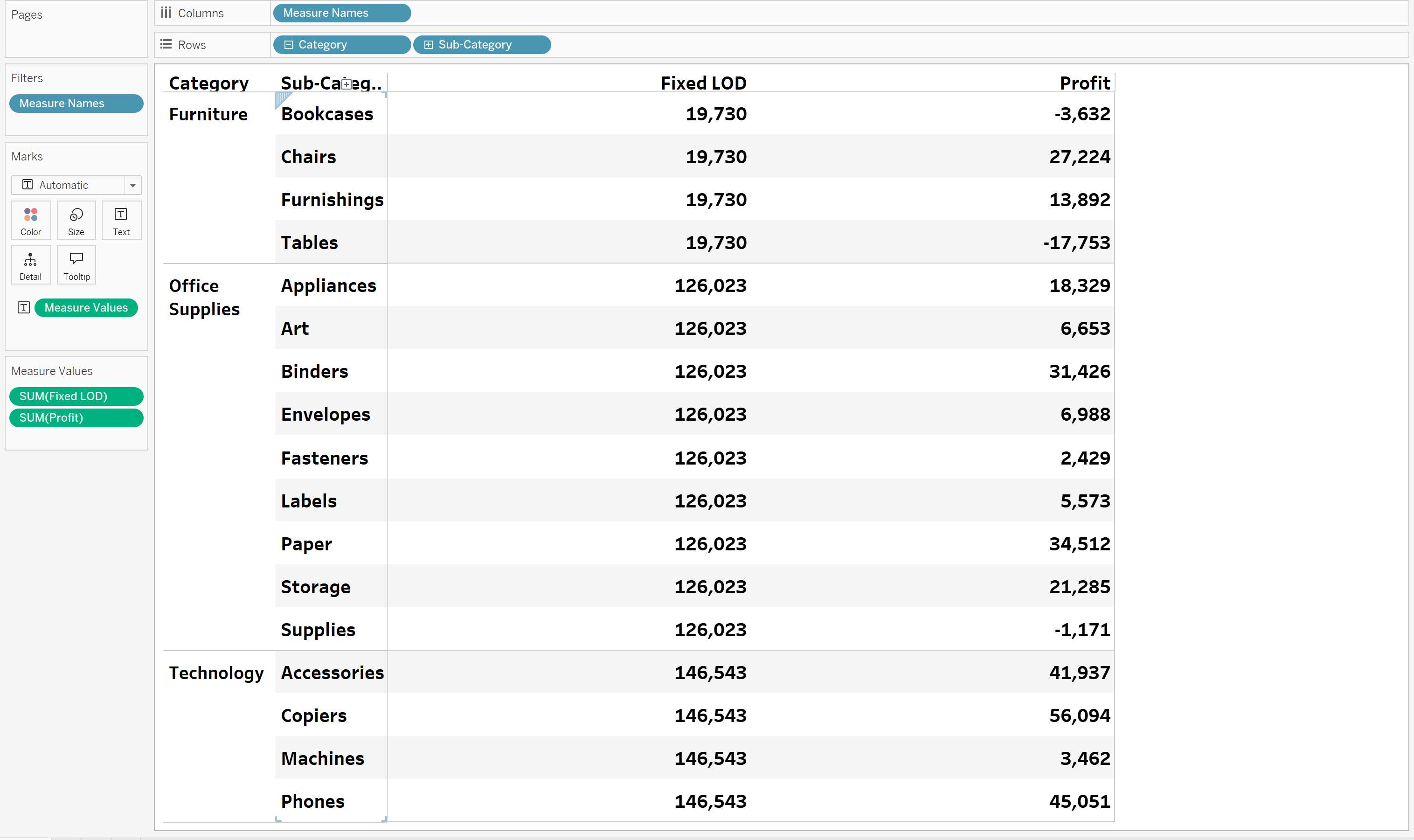The width and height of the screenshot is (1414, 840).
Task: Click the Fixed LOD column header
Action: 703,83
